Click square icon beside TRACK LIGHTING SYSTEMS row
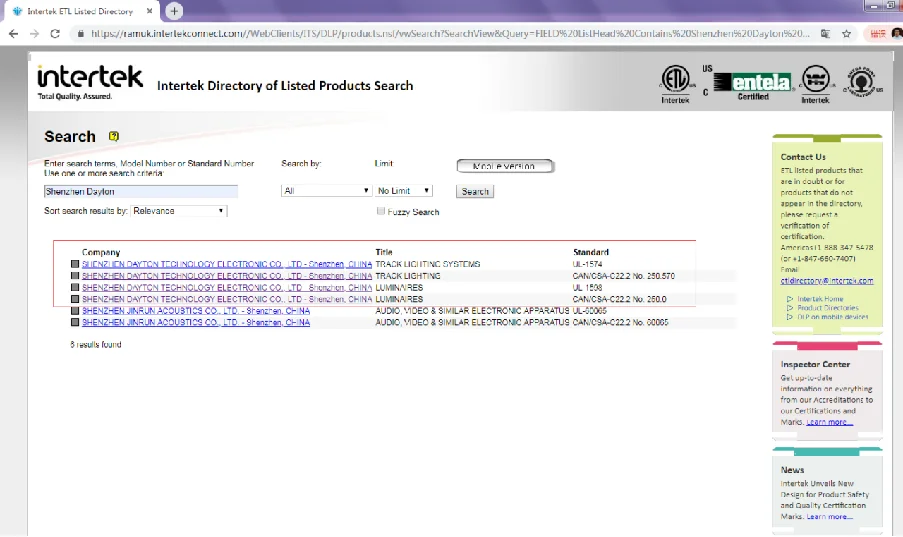The height and width of the screenshot is (537, 903). click(75, 264)
